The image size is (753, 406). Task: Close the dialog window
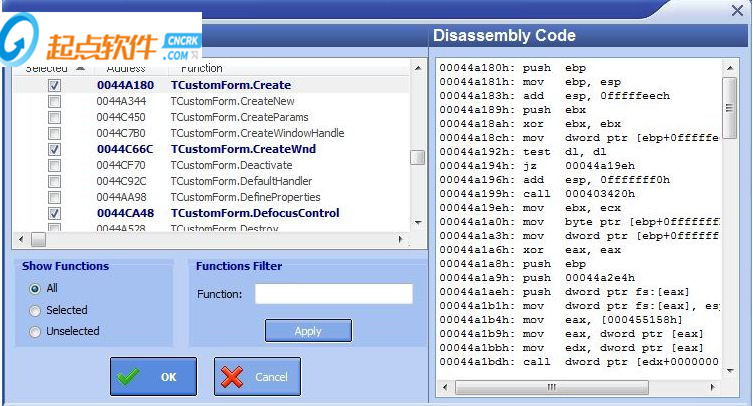pos(738,11)
